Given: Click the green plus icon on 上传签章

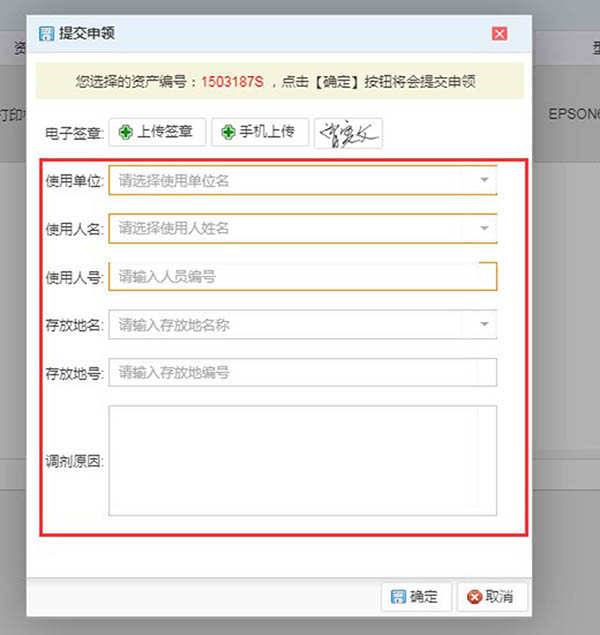Looking at the screenshot, I should pos(127,132).
